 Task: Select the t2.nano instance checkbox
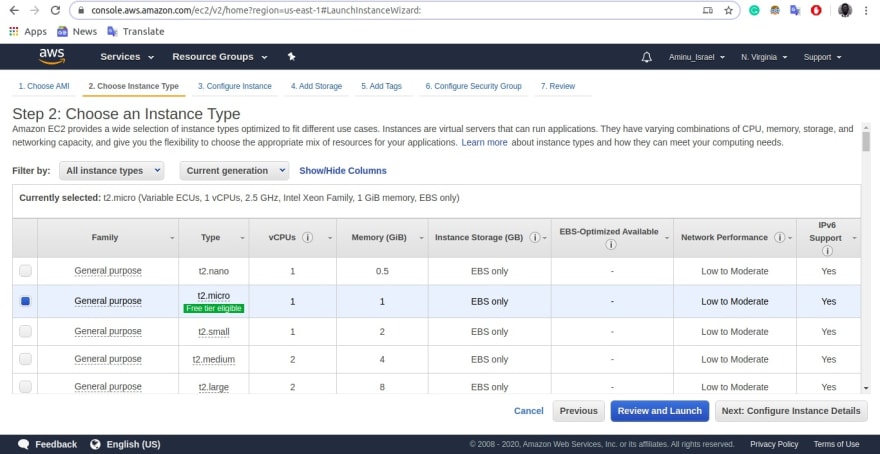(x=25, y=271)
